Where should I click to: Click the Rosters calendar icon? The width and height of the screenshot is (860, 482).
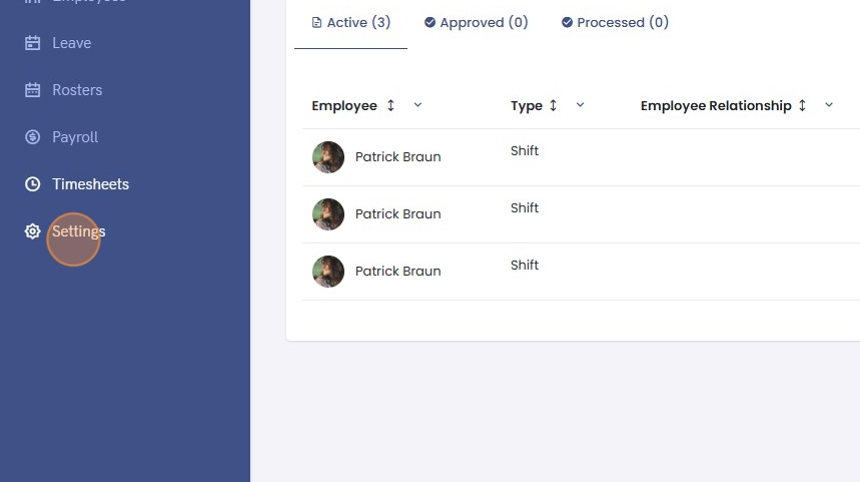(x=33, y=90)
